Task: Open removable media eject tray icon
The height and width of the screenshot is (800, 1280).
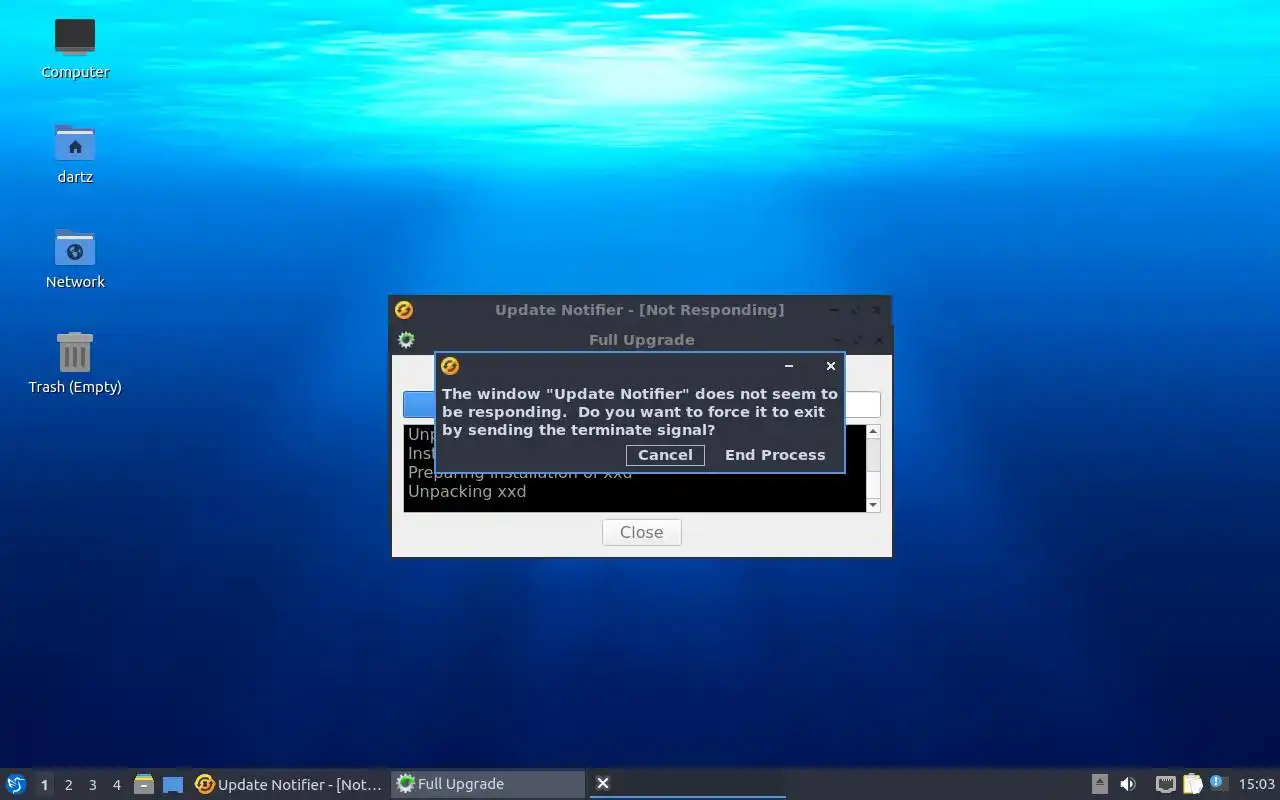Action: tap(1099, 784)
